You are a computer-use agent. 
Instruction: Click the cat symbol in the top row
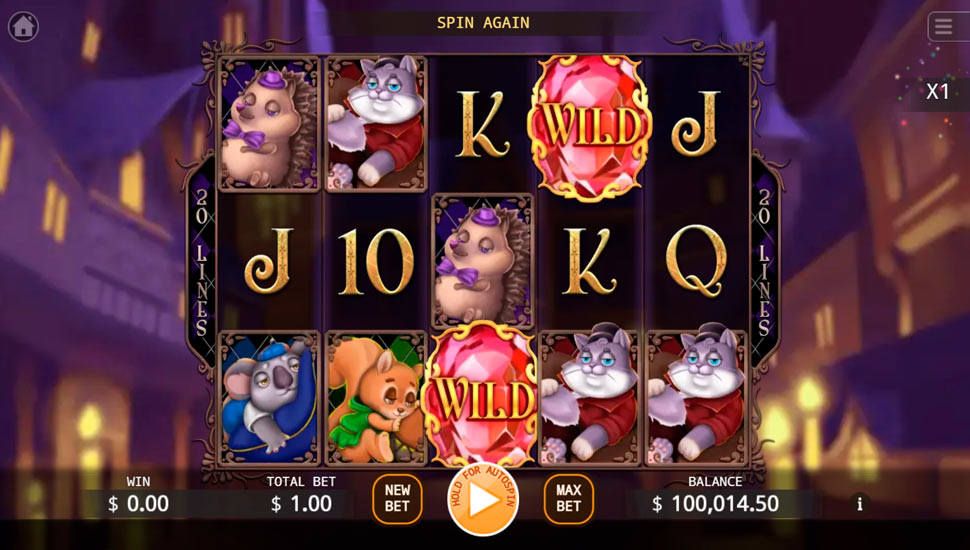click(376, 124)
